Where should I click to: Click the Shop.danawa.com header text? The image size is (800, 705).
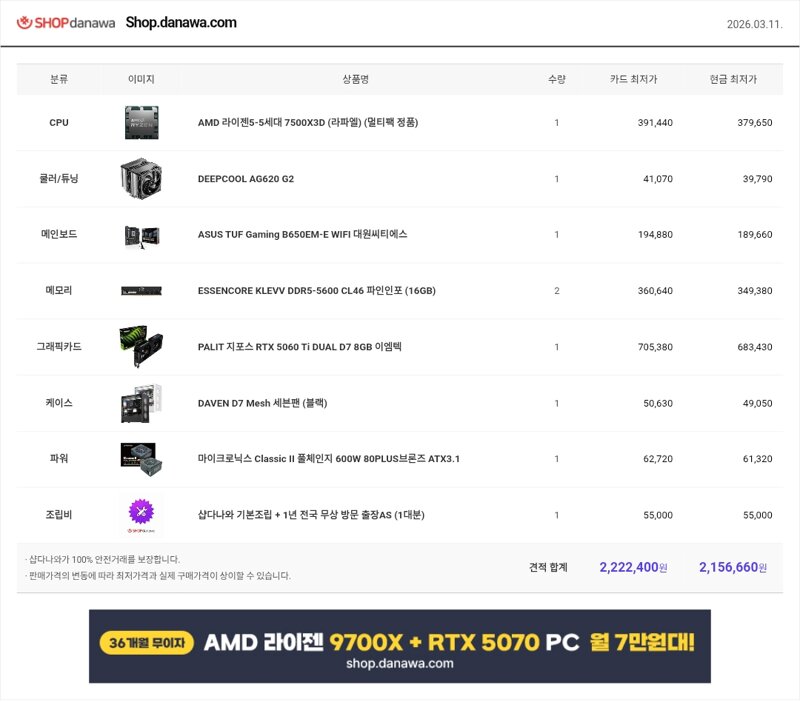point(181,23)
